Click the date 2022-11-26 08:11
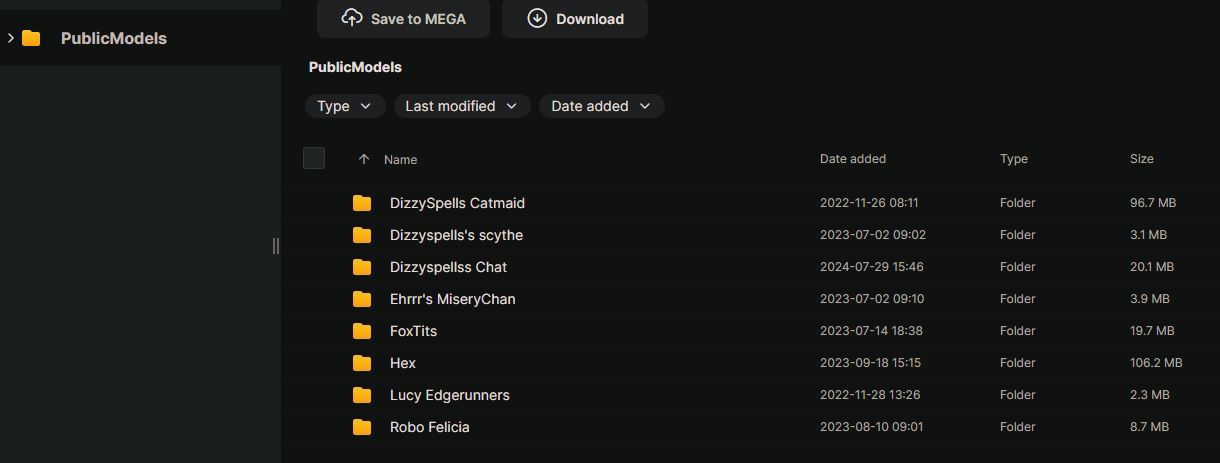Screen dimensions: 1220x463 [869, 203]
